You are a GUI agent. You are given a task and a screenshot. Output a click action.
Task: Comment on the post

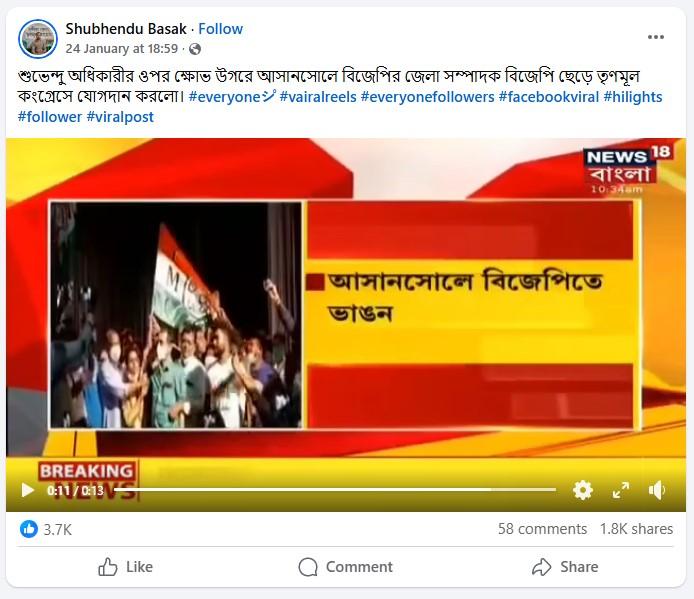click(346, 567)
